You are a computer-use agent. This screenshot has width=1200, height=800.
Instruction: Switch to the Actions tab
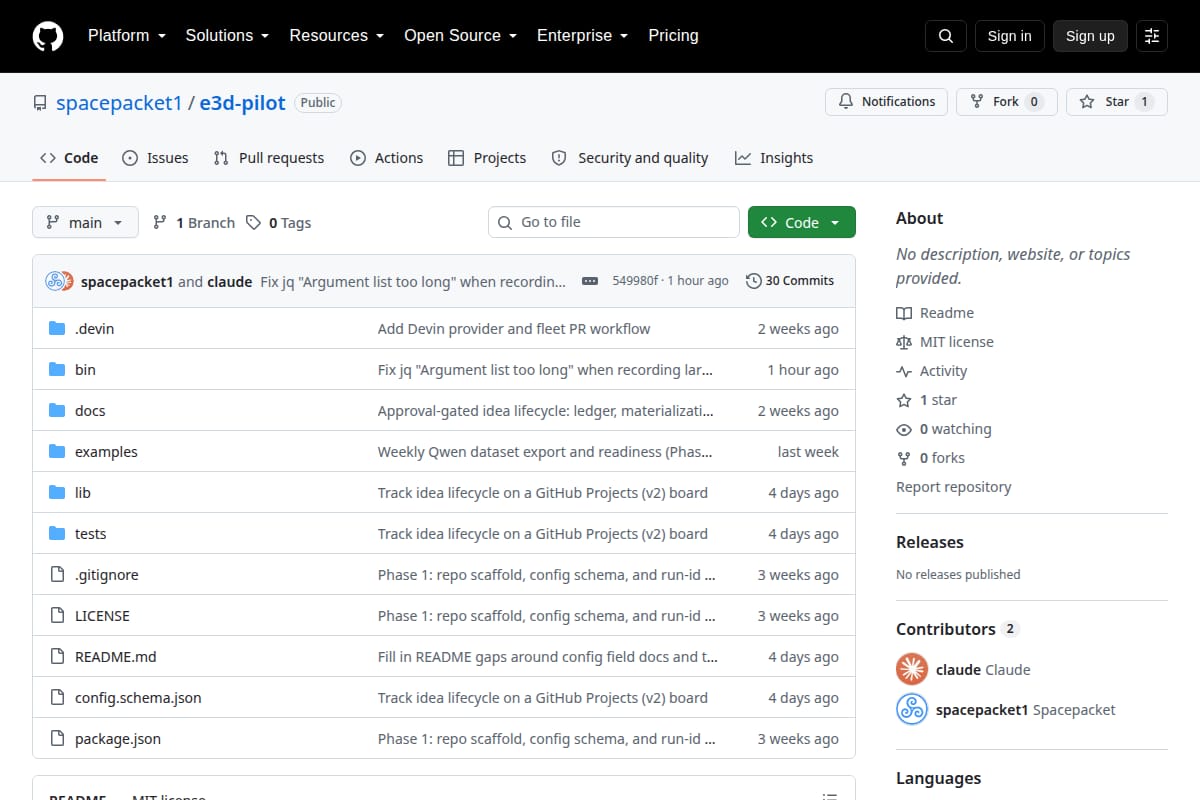(387, 158)
